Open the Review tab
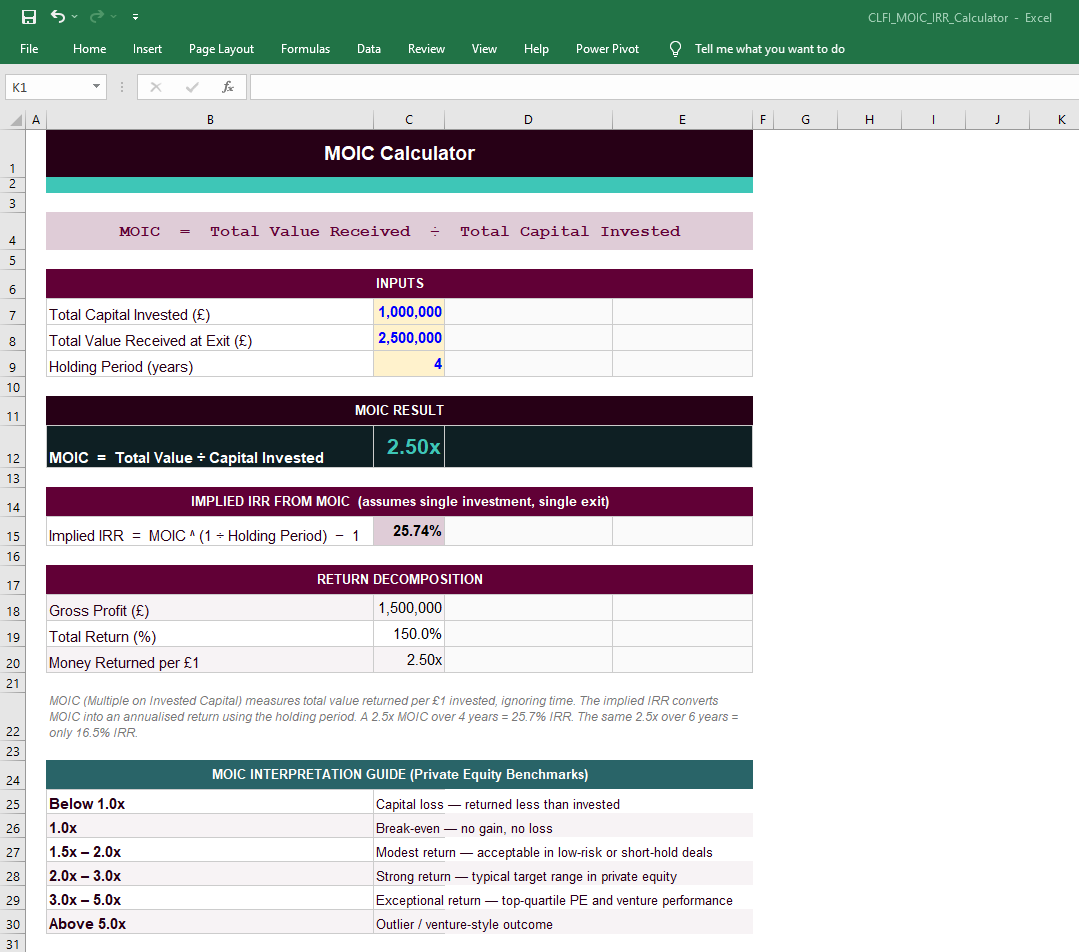Viewport: 1079px width, 952px height. pos(426,48)
